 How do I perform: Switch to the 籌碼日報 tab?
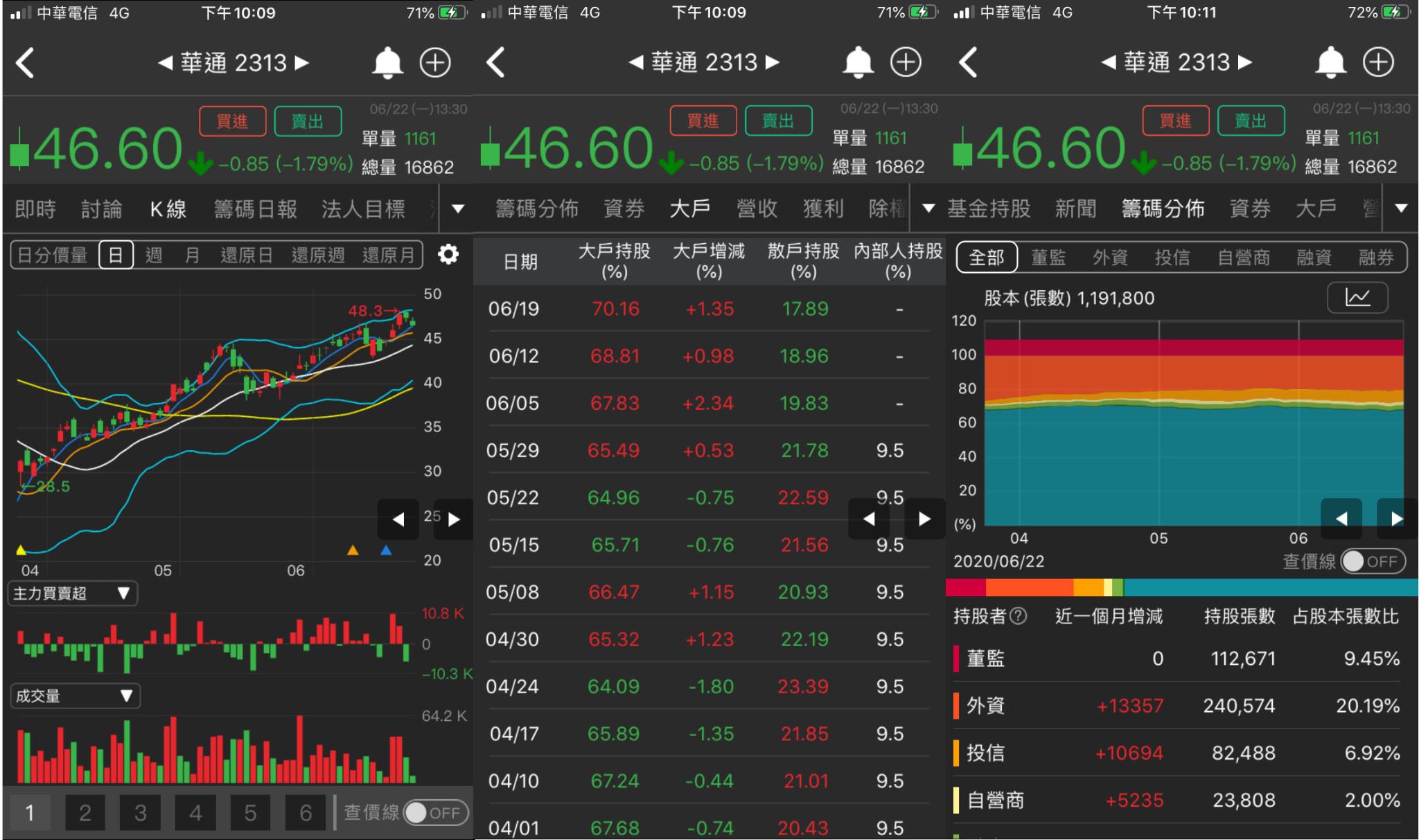tap(255, 208)
